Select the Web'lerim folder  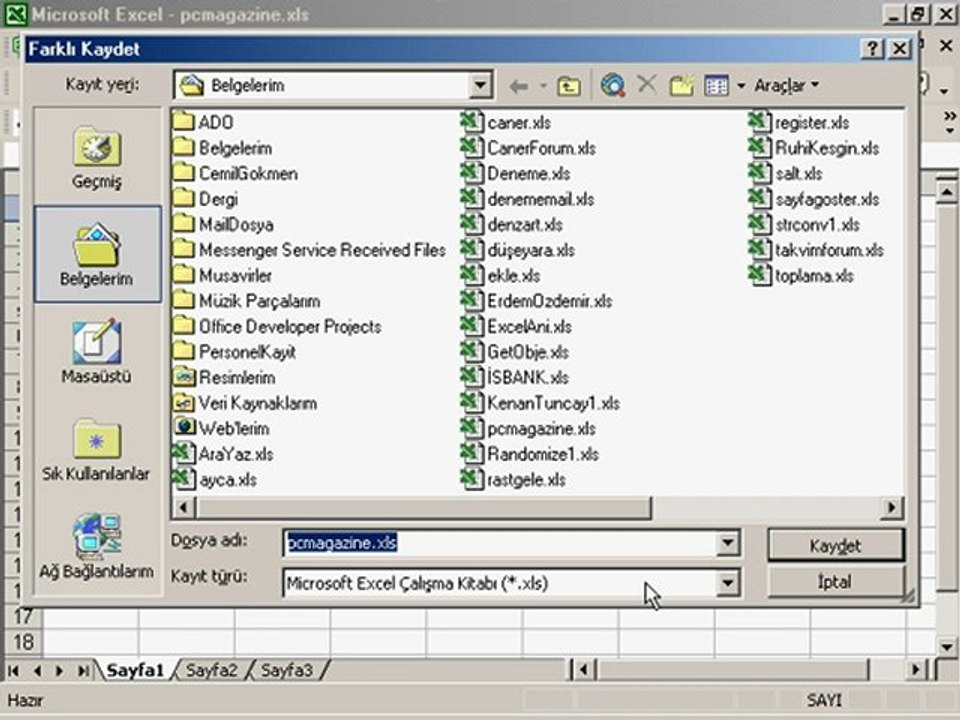tap(222, 429)
